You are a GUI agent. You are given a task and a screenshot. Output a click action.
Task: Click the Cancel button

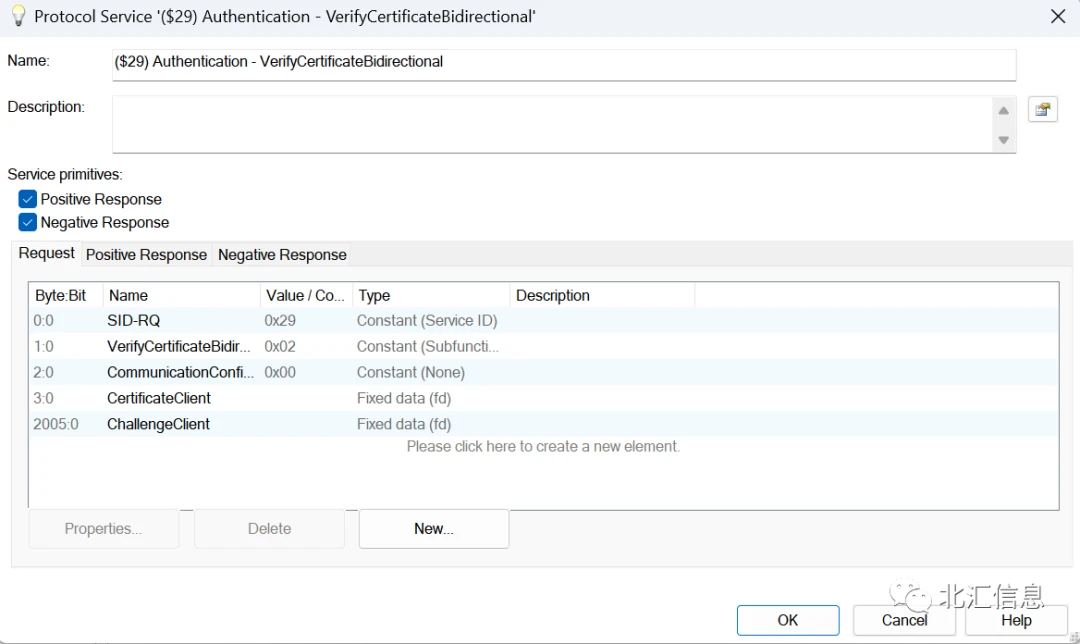coord(904,620)
